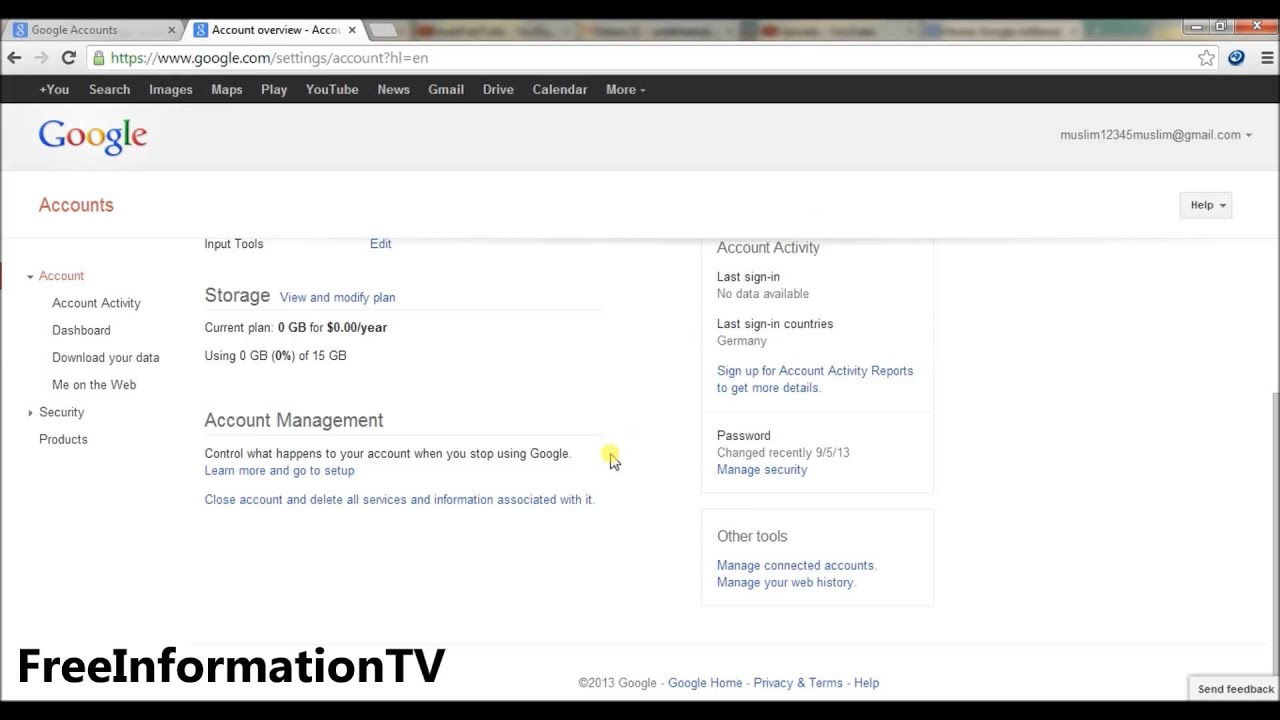Screen dimensions: 1280x720
Task: Click the Account Management heading
Action: pos(294,421)
